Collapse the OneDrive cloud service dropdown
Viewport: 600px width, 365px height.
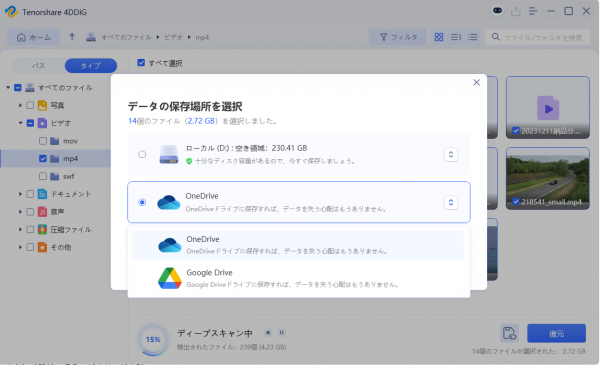tap(451, 202)
